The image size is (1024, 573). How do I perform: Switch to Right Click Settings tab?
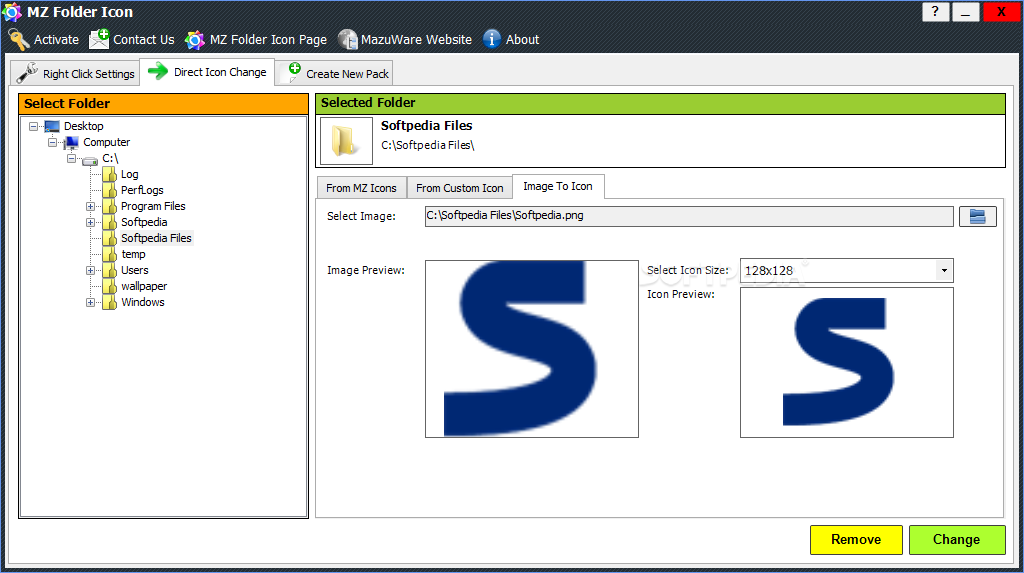pyautogui.click(x=75, y=73)
